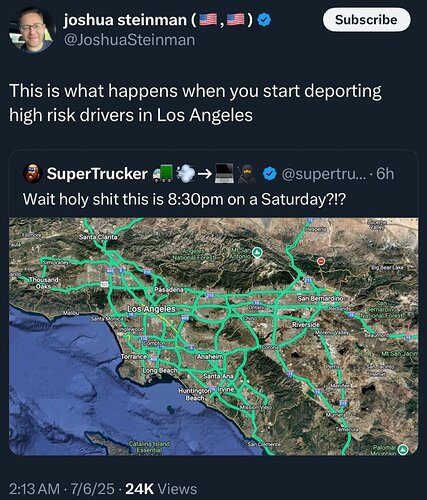Open quoted post text about 8:30pm Saturday
Viewport: 427px width, 500px height.
pos(184,199)
